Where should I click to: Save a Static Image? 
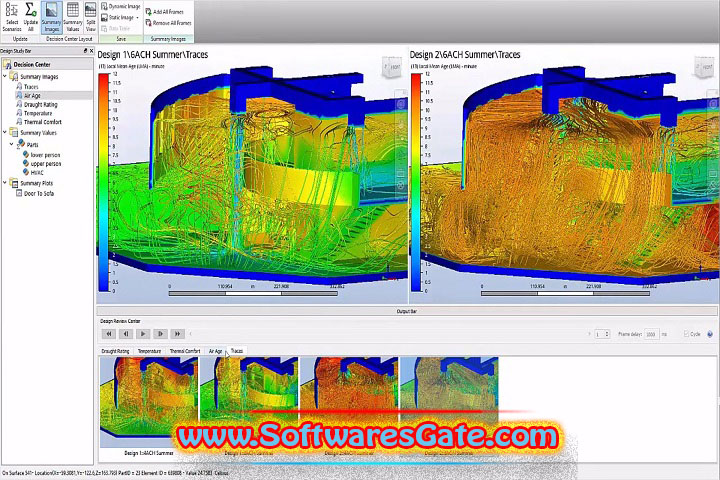pos(118,17)
